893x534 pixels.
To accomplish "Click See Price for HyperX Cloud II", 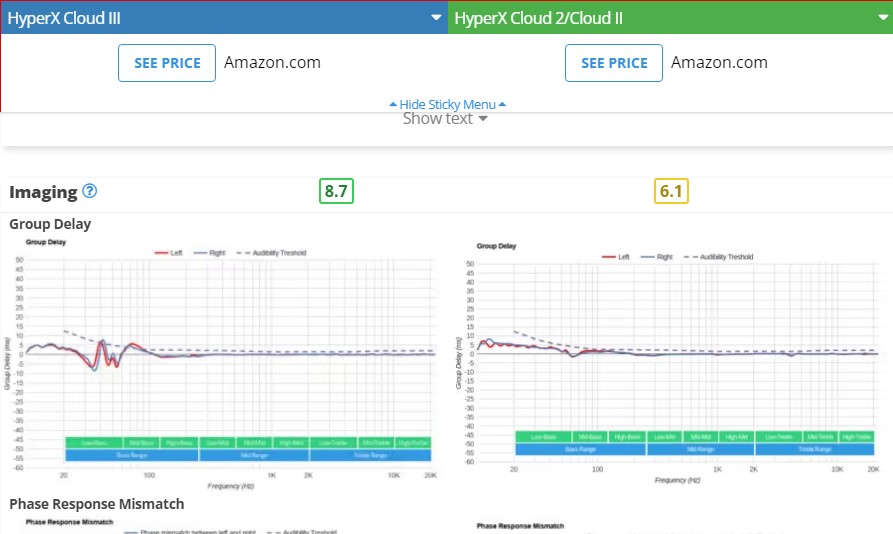I will pyautogui.click(x=614, y=63).
